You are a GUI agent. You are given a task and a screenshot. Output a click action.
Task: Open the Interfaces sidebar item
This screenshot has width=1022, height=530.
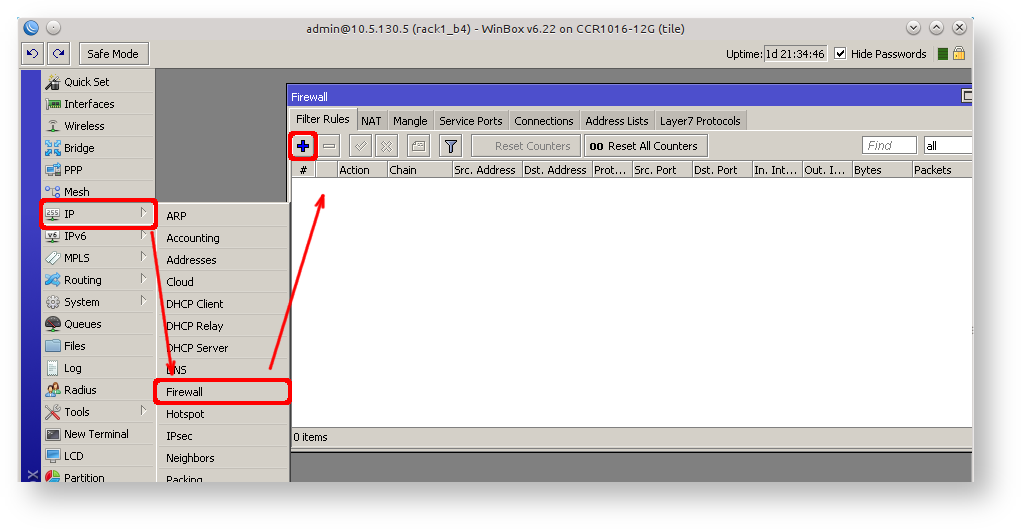[89, 104]
